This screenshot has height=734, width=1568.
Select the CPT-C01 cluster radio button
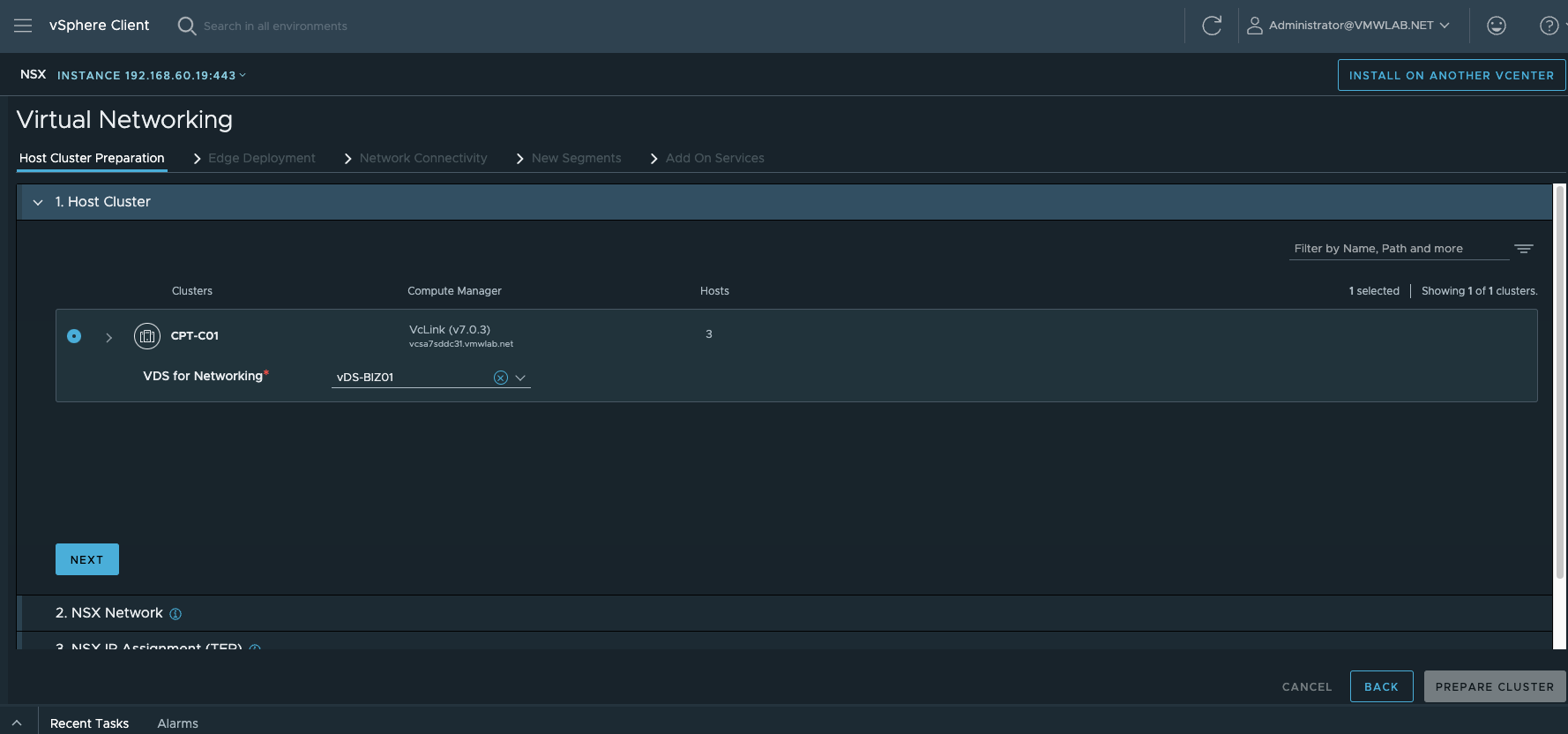(x=74, y=336)
